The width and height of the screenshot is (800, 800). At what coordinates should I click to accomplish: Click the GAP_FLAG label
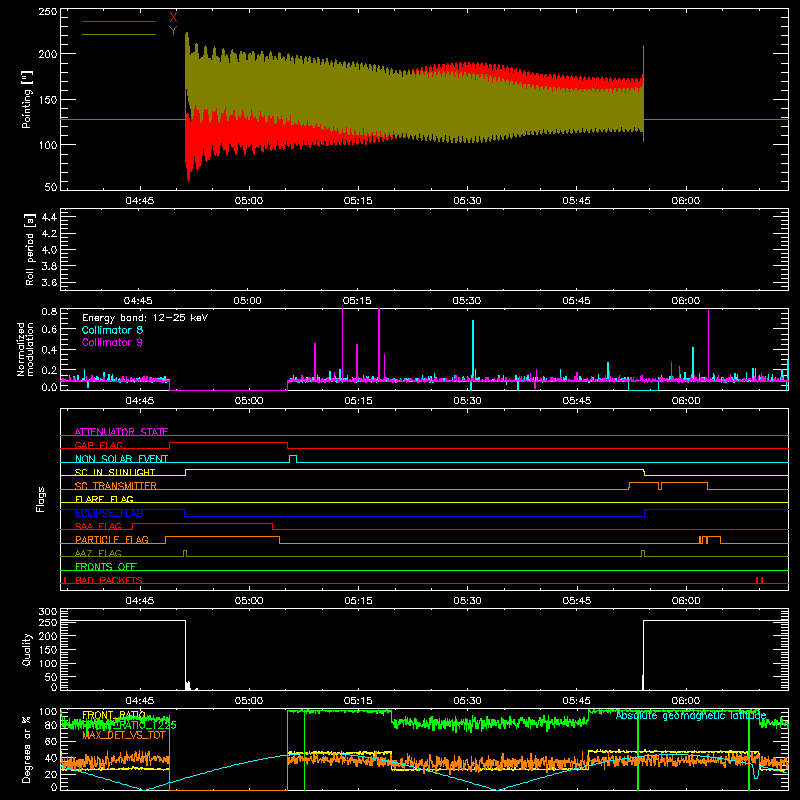coord(98,445)
